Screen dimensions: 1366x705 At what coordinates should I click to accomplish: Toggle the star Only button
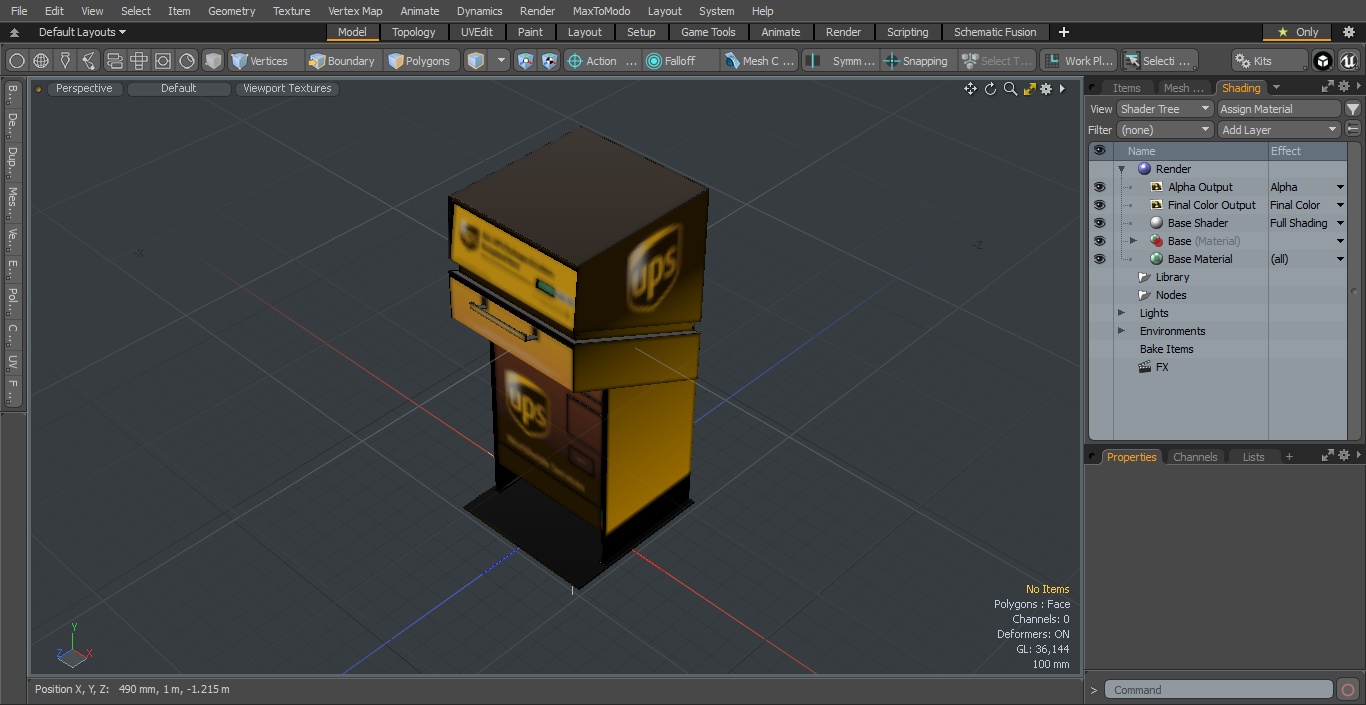1297,32
